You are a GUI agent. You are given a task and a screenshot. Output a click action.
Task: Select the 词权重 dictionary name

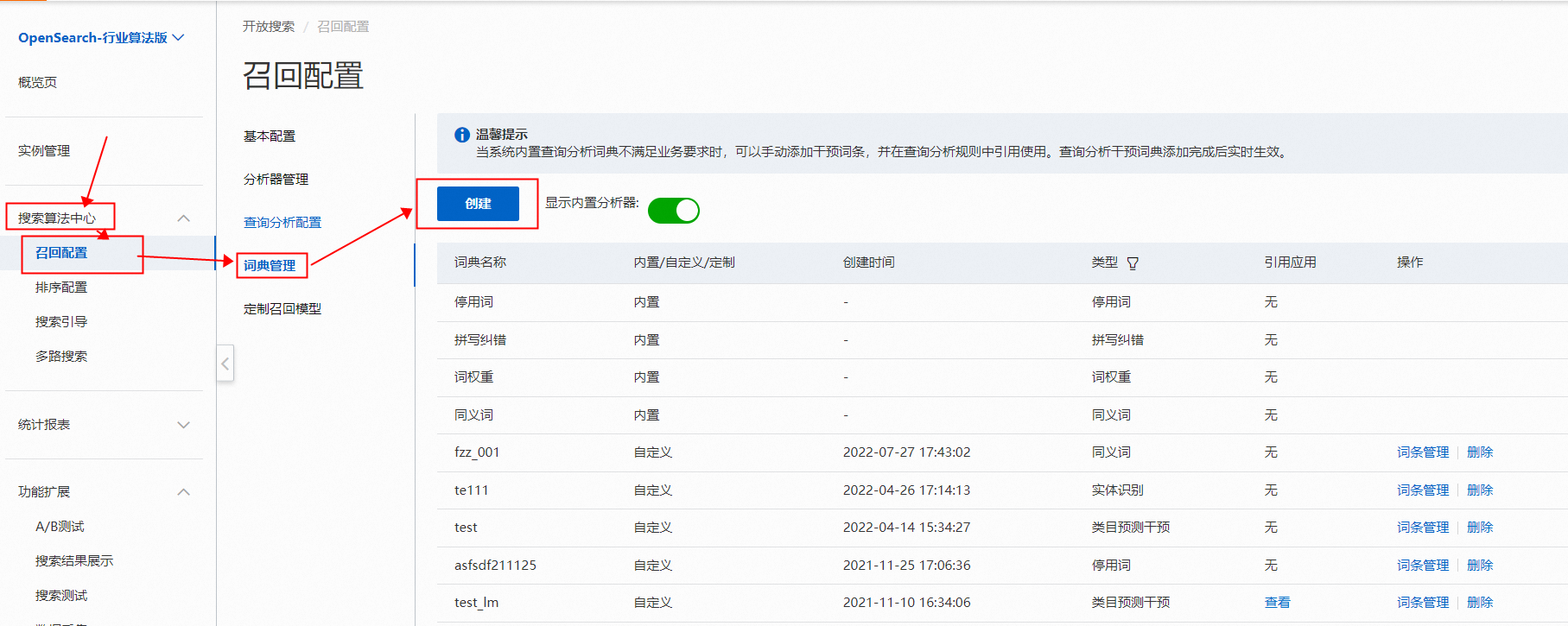[473, 377]
